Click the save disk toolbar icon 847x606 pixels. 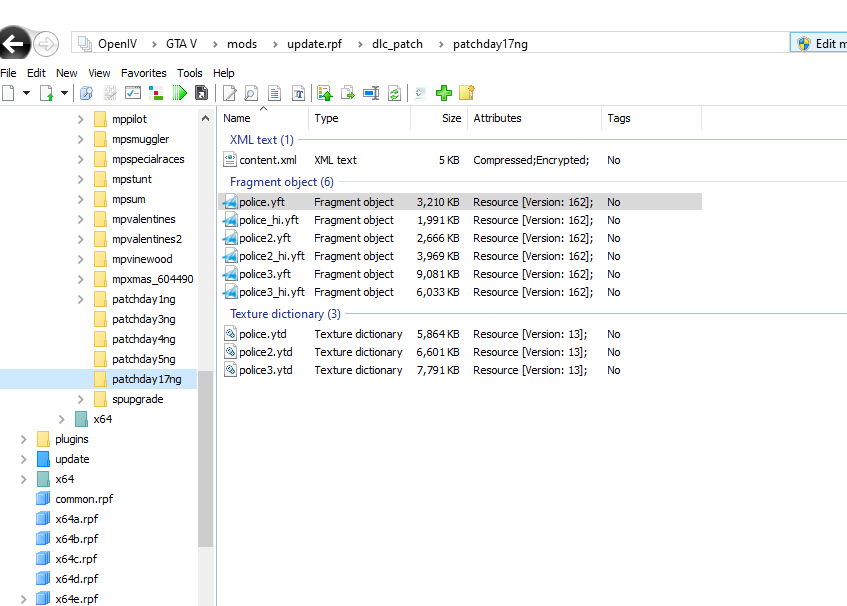click(x=202, y=93)
